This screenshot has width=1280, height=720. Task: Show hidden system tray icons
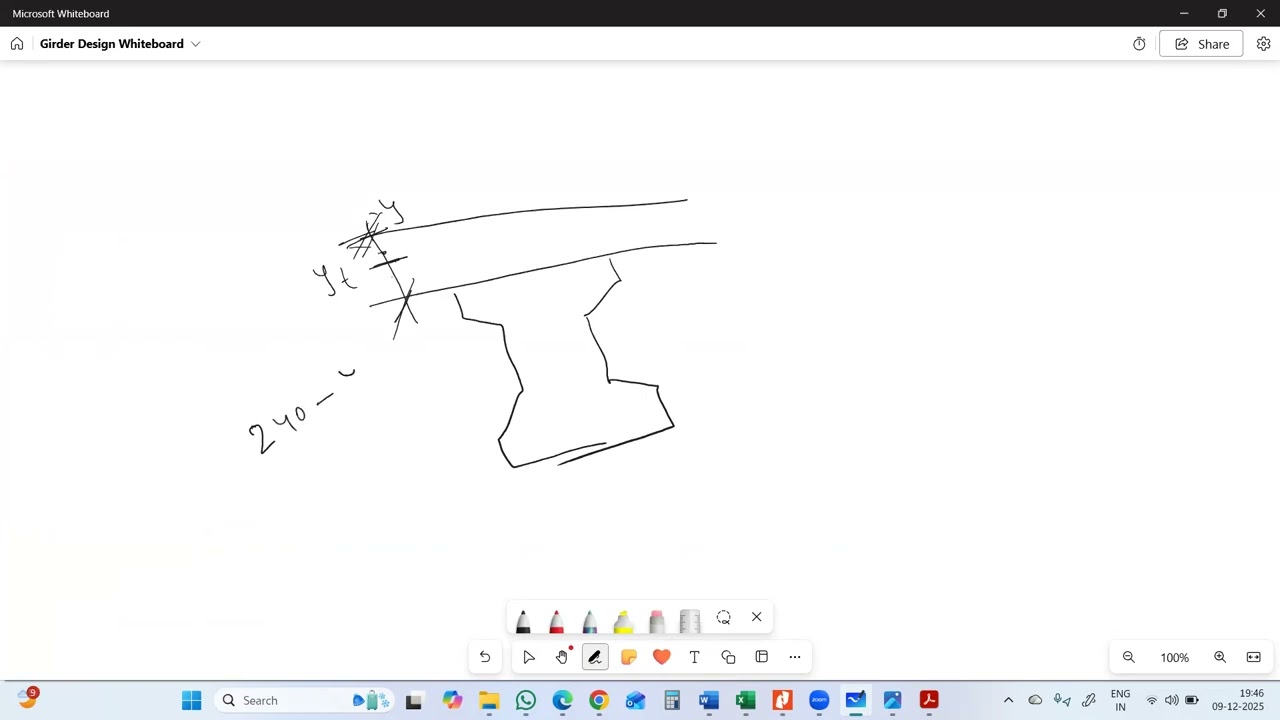(1008, 700)
